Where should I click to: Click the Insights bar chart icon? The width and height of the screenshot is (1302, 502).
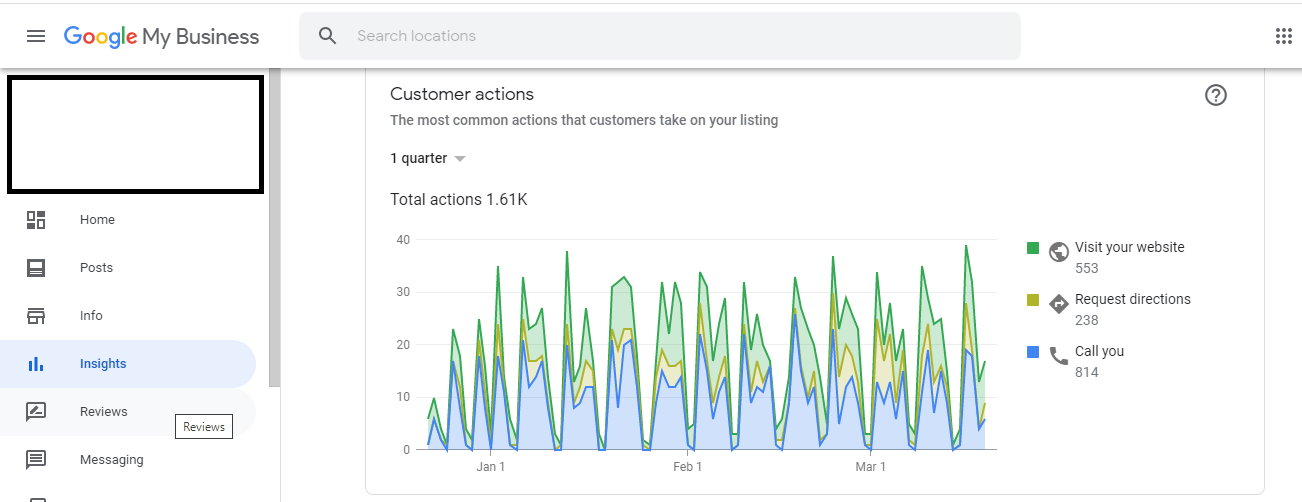pos(36,364)
